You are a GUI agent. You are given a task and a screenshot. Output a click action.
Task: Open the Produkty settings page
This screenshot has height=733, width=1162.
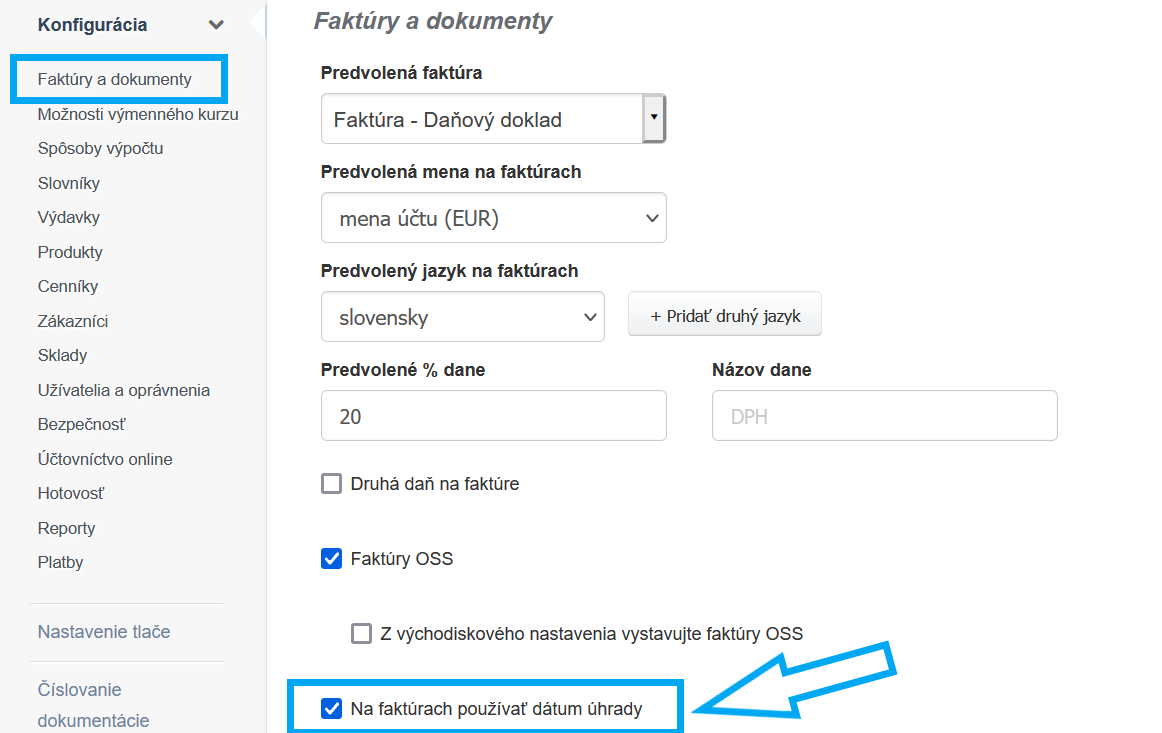coord(70,252)
